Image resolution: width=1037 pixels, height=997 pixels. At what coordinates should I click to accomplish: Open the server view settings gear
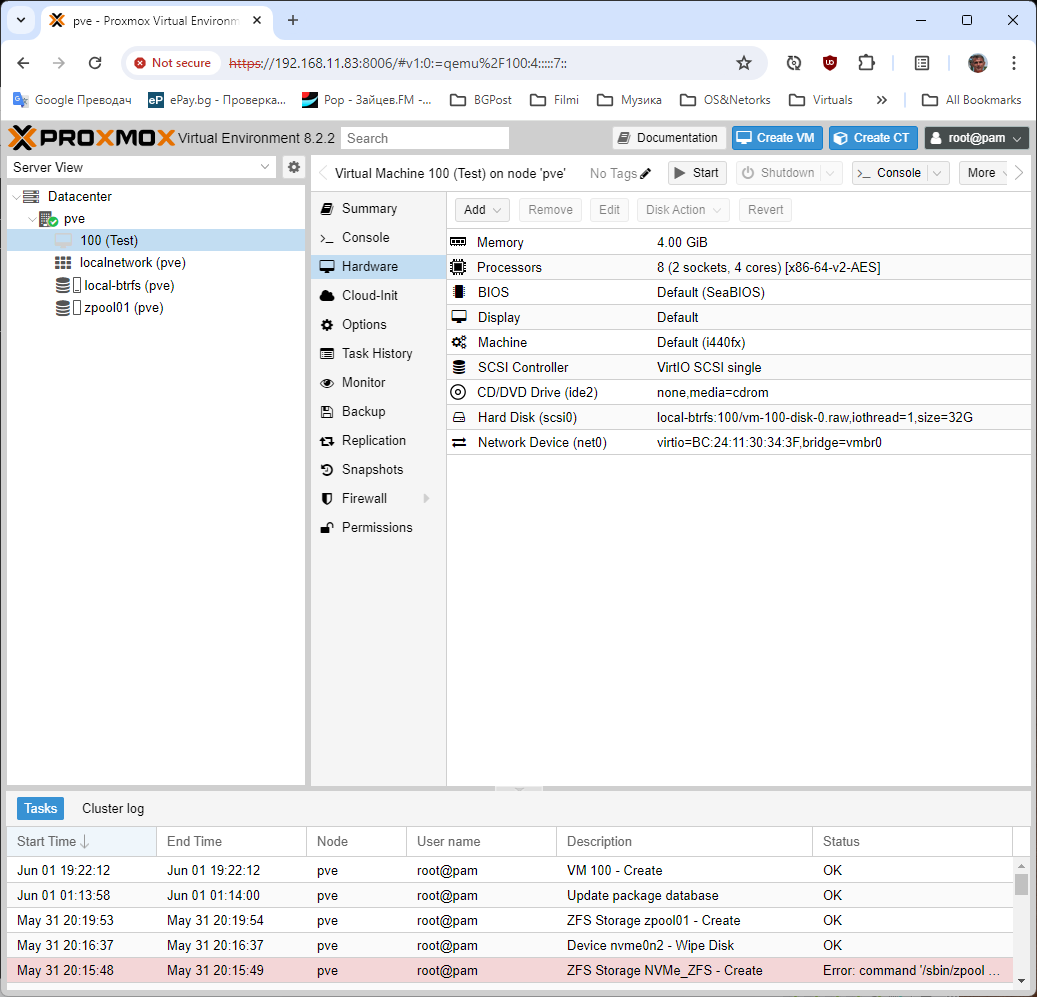point(294,167)
